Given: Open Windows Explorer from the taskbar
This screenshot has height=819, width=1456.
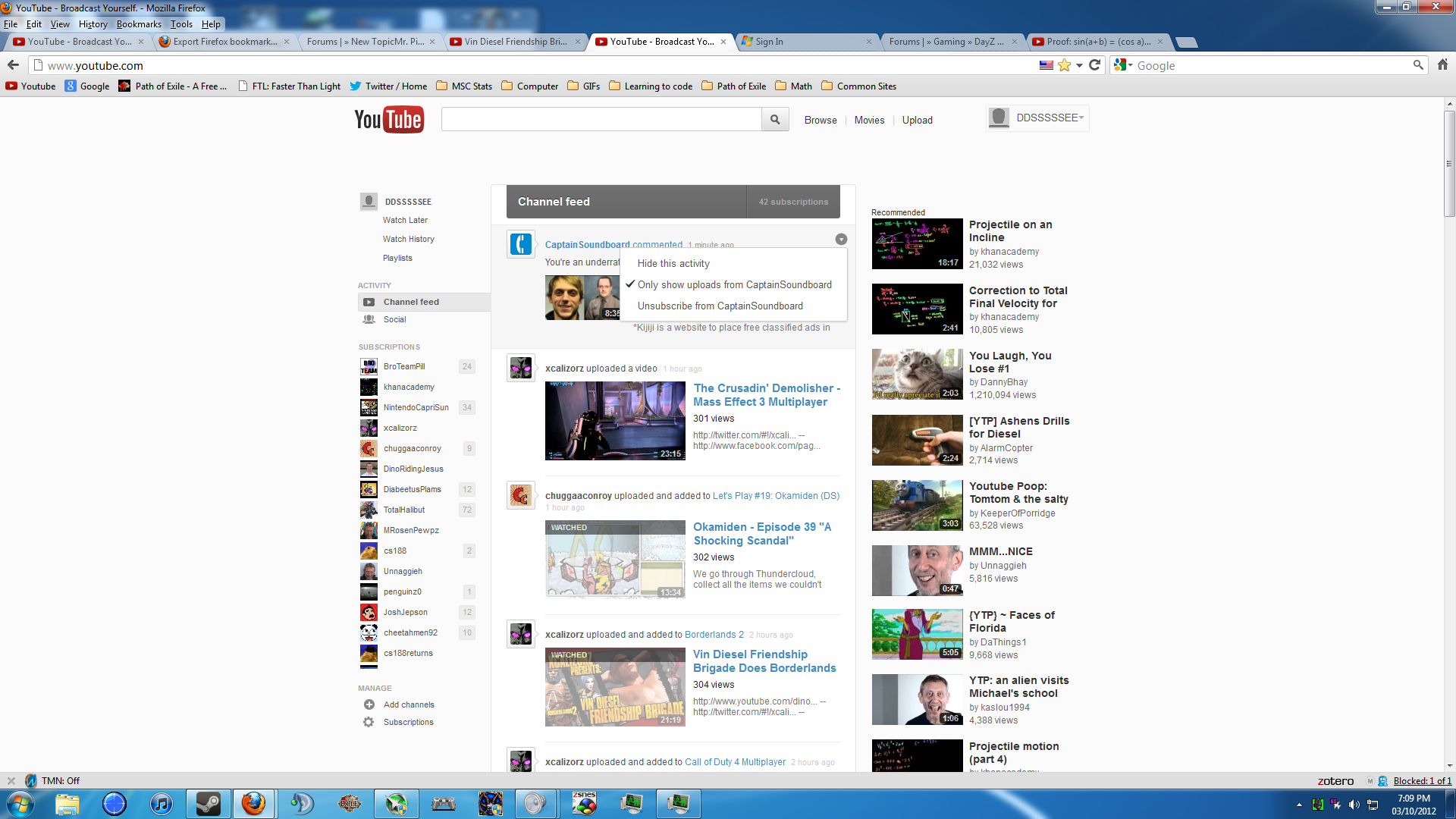Looking at the screenshot, I should (x=67, y=804).
